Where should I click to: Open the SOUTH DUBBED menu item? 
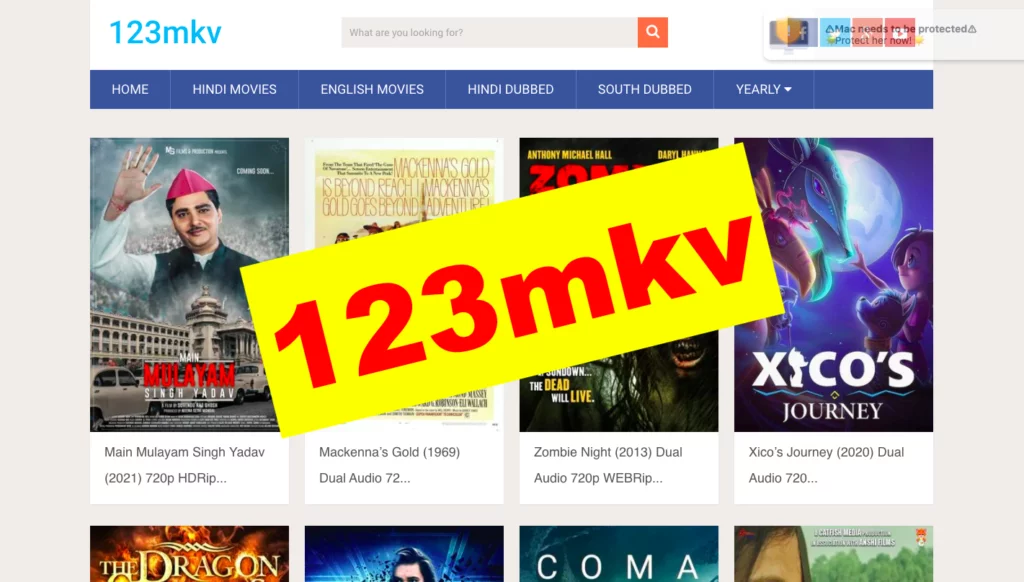click(x=645, y=89)
